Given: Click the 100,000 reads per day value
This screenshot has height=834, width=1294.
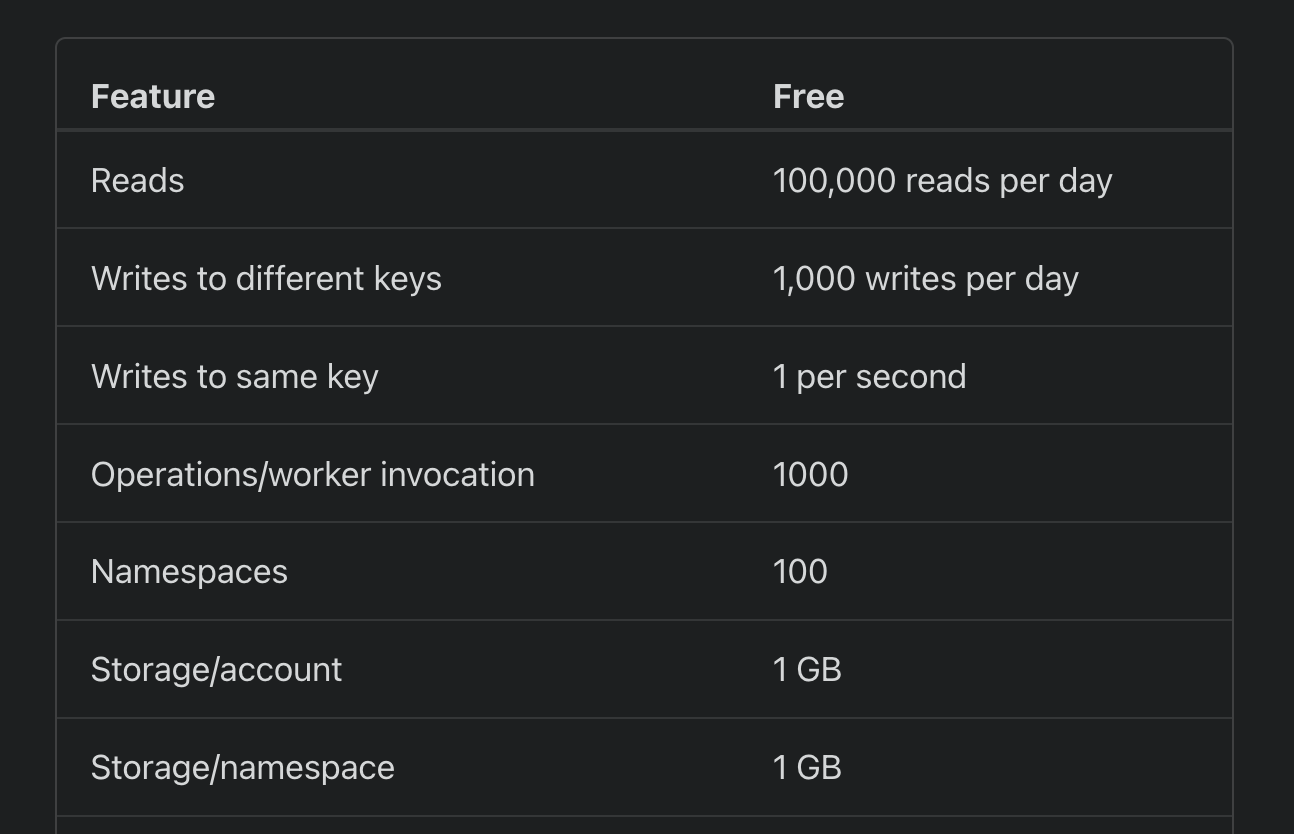Looking at the screenshot, I should tap(942, 181).
